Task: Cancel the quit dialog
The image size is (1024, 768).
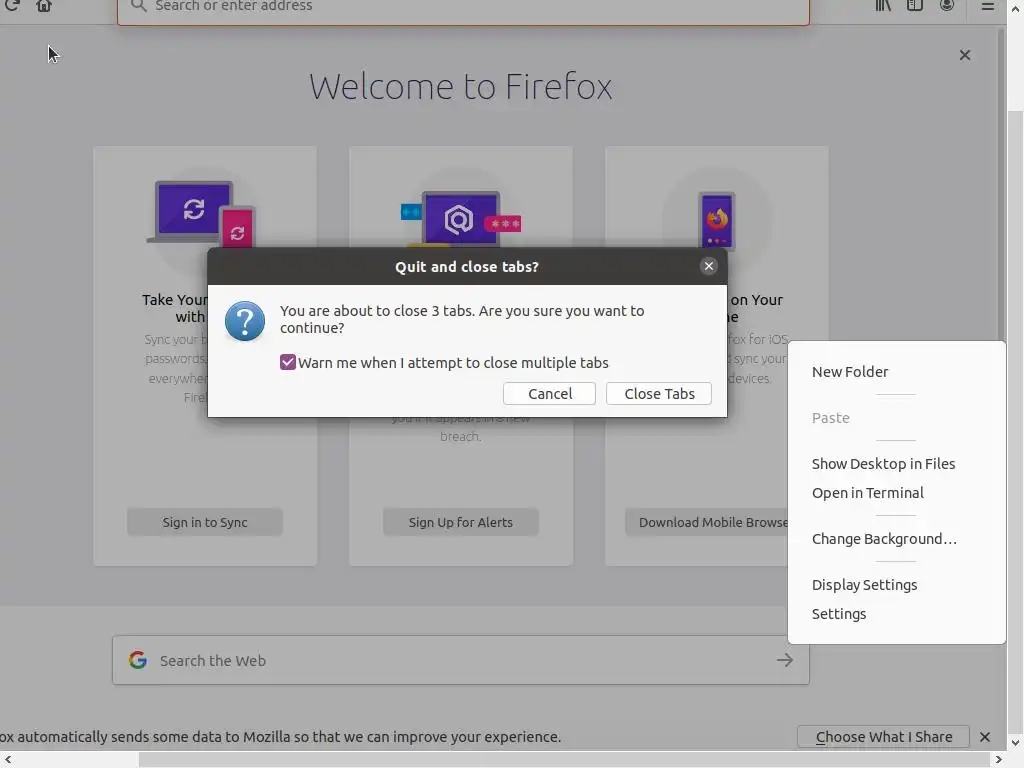Action: (x=549, y=394)
